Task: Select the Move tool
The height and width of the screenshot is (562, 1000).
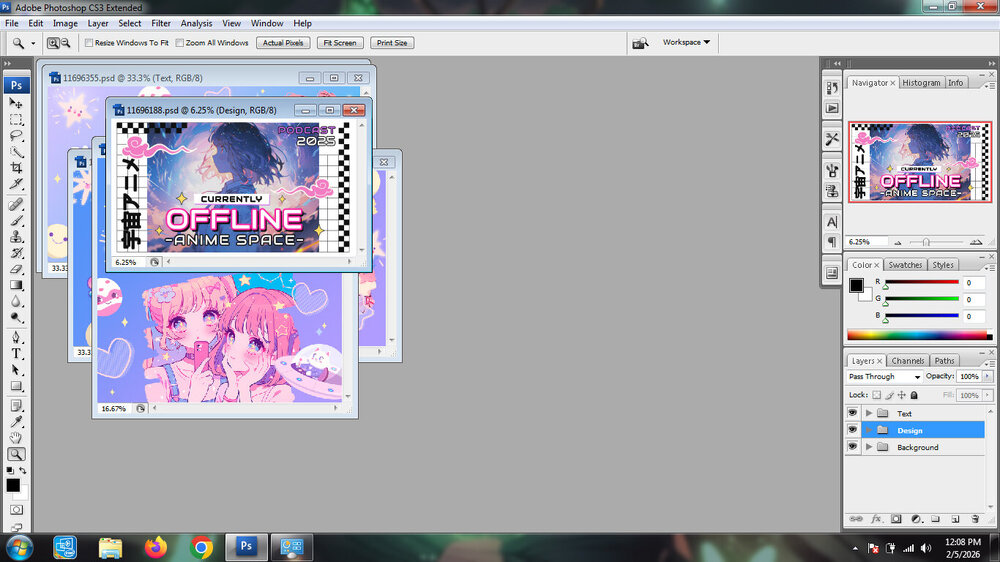Action: click(16, 103)
